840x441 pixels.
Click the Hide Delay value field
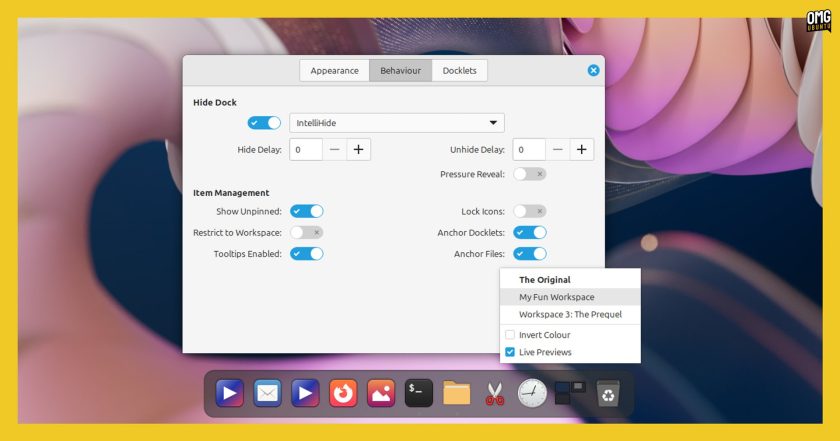pos(306,150)
